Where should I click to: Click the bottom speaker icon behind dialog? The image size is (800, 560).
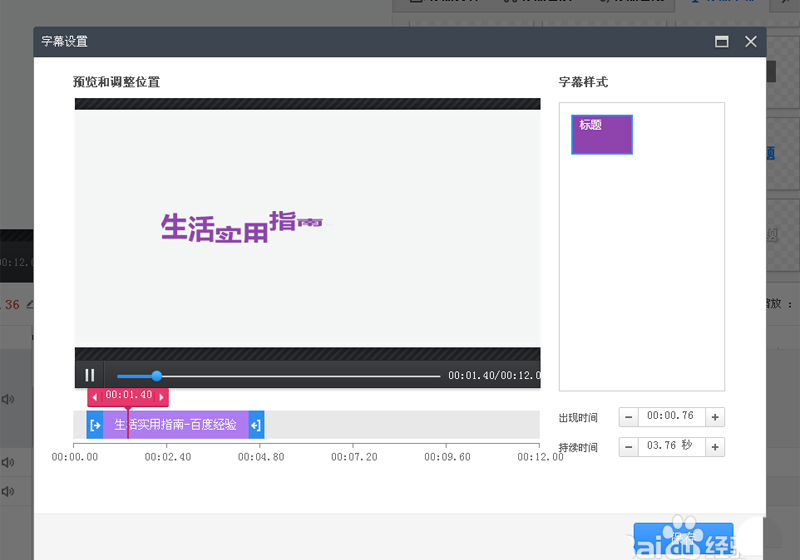(x=7, y=492)
